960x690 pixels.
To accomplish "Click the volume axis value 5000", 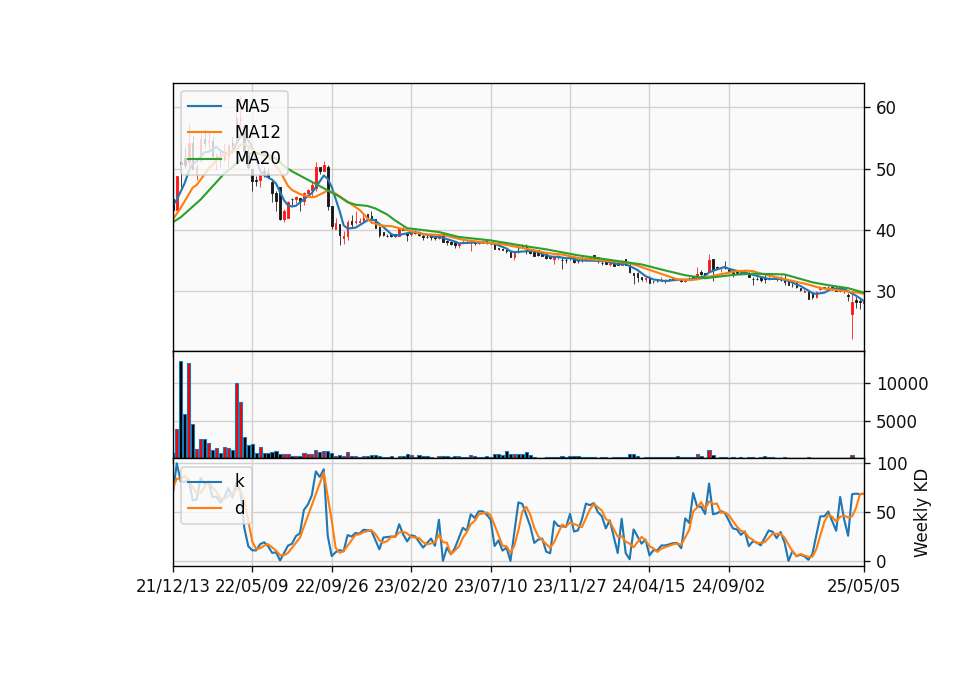I will coord(897,422).
